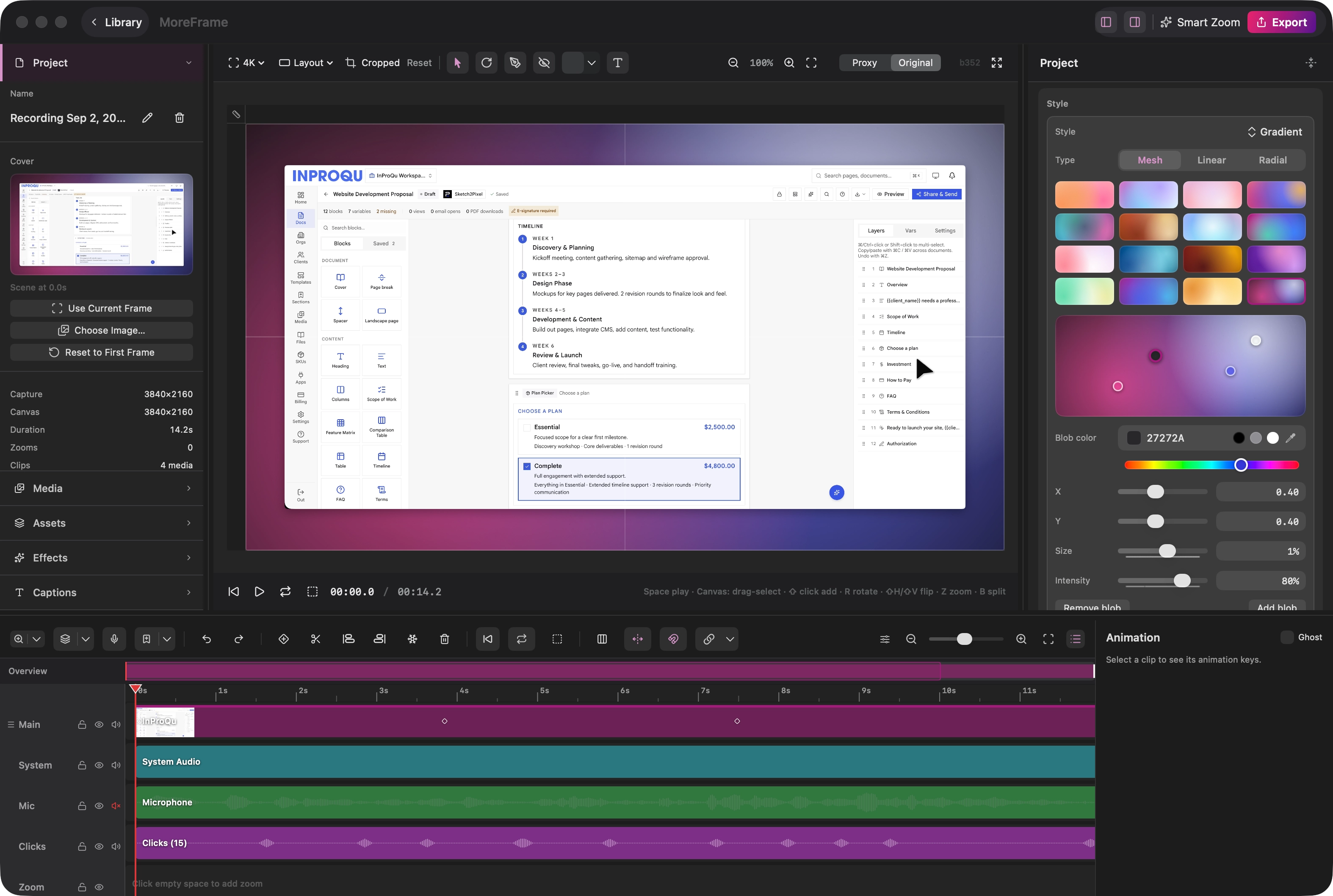This screenshot has width=1333, height=896.
Task: Mute the Clicks track audio
Action: (116, 846)
